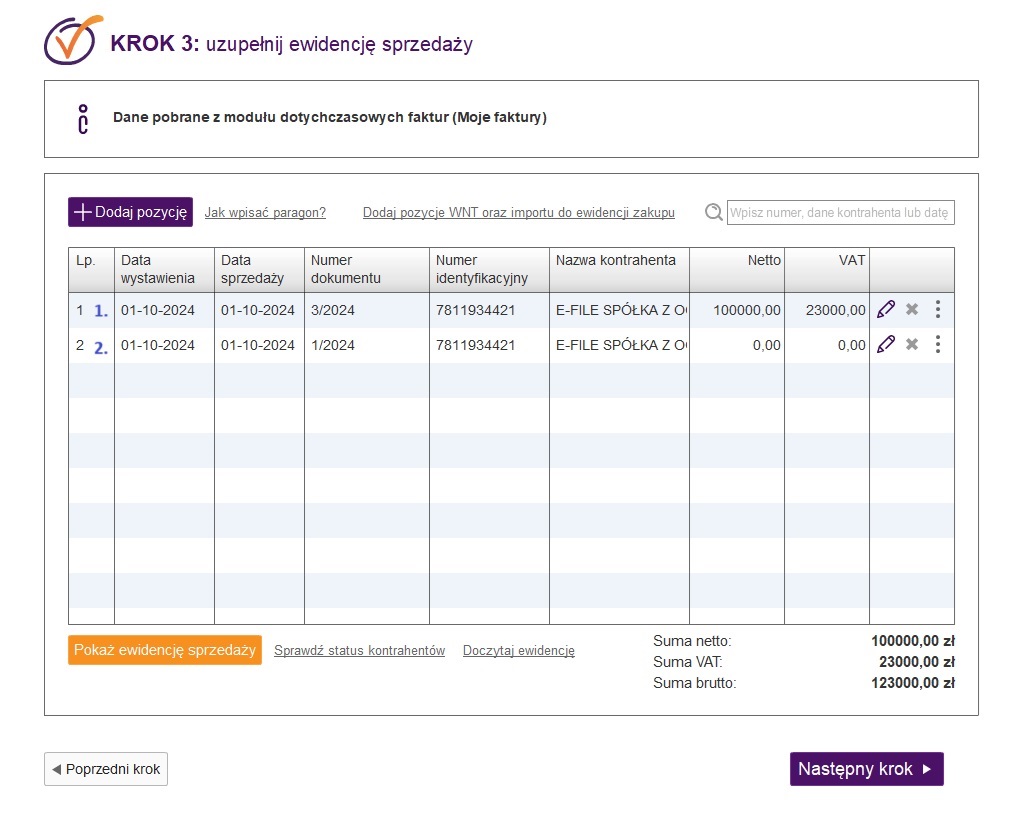1017x823 pixels.
Task: Click the Lp. column header
Action: (91, 270)
